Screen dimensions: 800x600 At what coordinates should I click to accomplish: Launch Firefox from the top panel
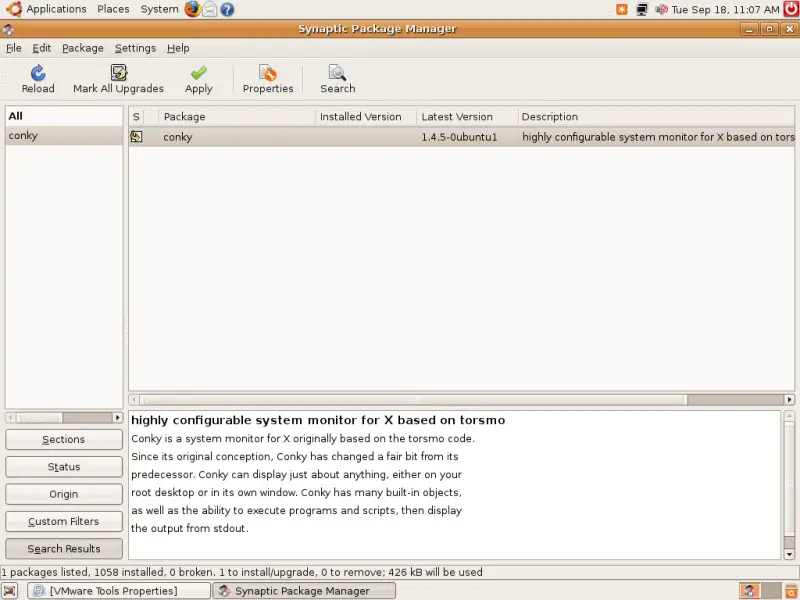192,9
